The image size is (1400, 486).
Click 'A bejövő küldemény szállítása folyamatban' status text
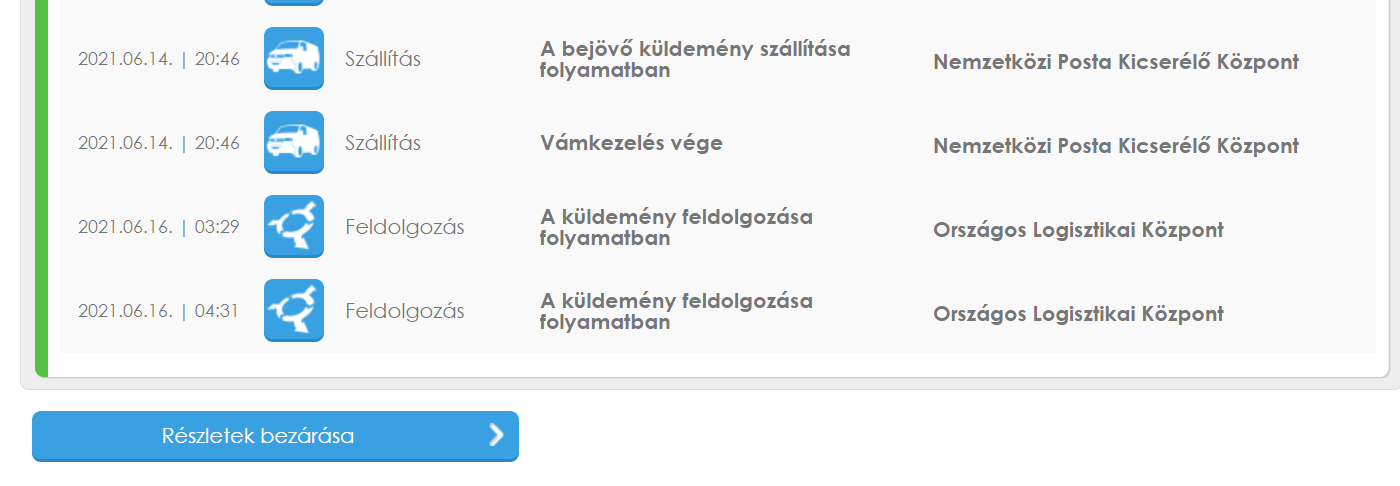695,60
